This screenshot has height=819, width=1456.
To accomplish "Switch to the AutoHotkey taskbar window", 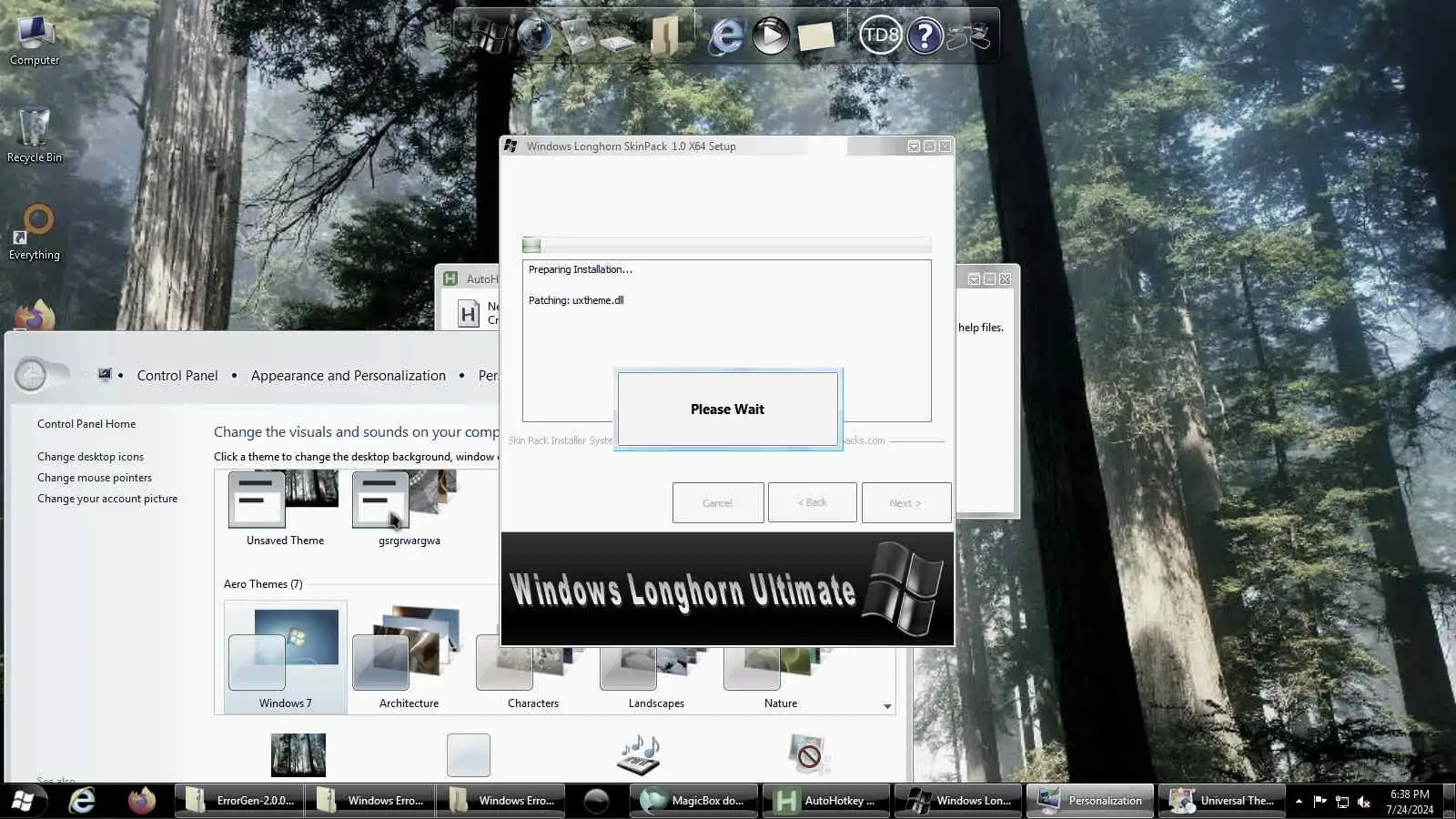I will pyautogui.click(x=824, y=801).
